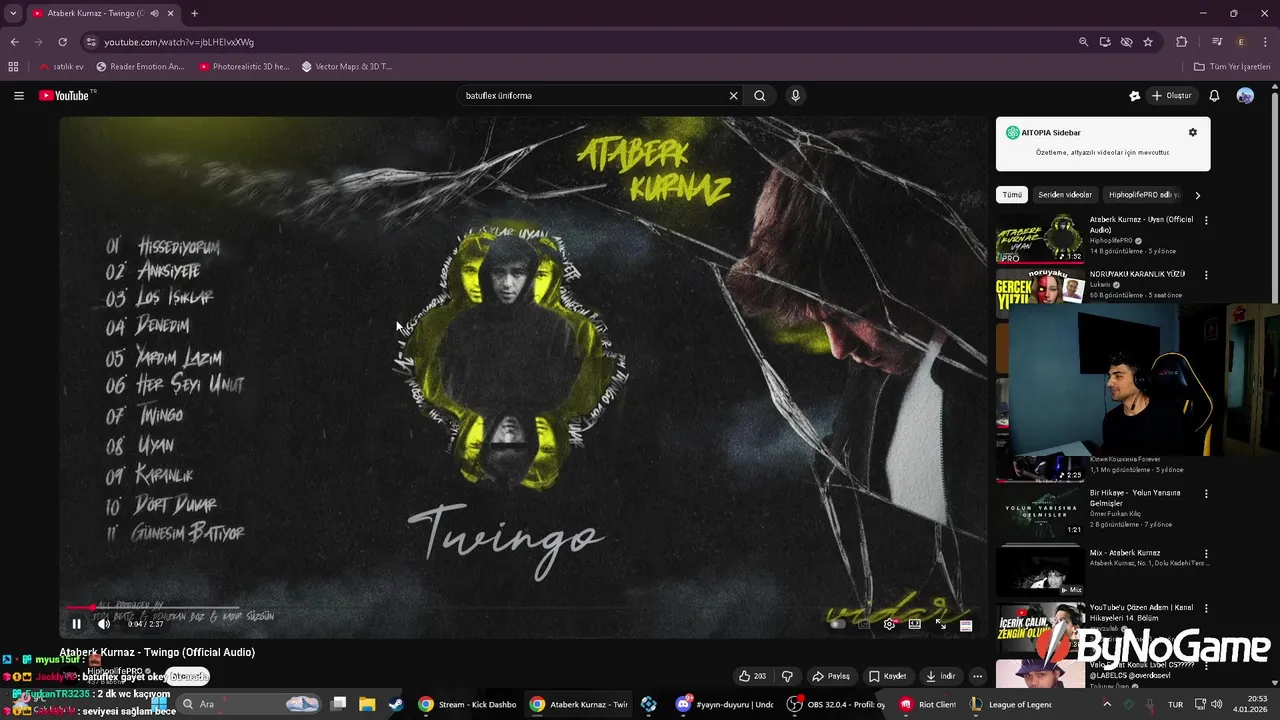Open Chrome extensions puzzle icon
This screenshot has height=720, width=1280.
1182,42
